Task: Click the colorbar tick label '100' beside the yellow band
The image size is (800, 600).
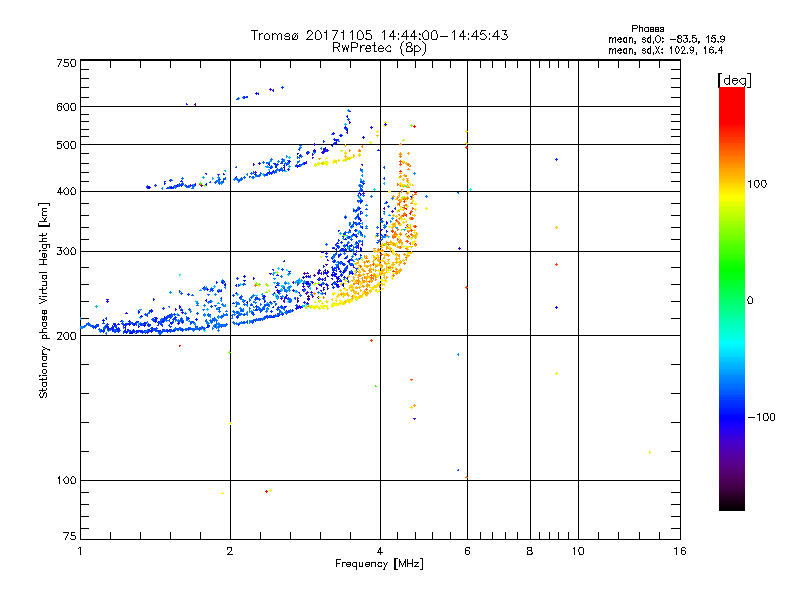Action: pyautogui.click(x=757, y=184)
